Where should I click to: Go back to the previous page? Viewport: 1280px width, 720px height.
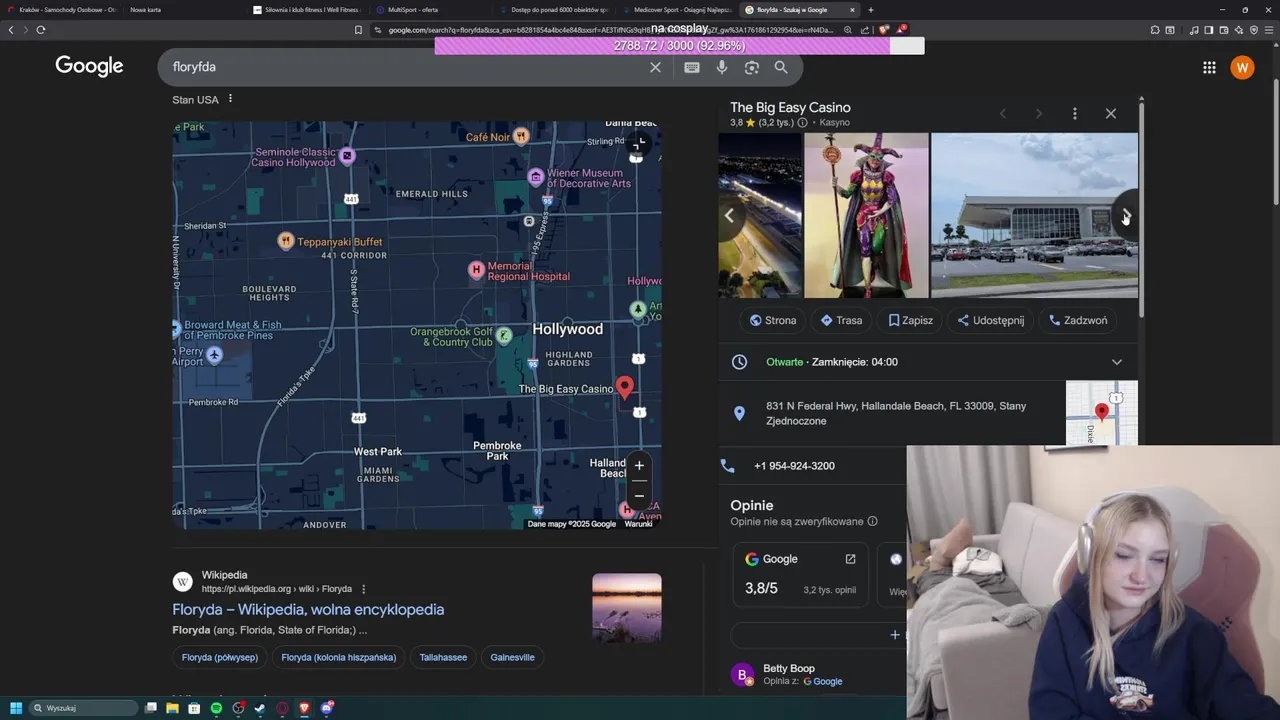11,30
